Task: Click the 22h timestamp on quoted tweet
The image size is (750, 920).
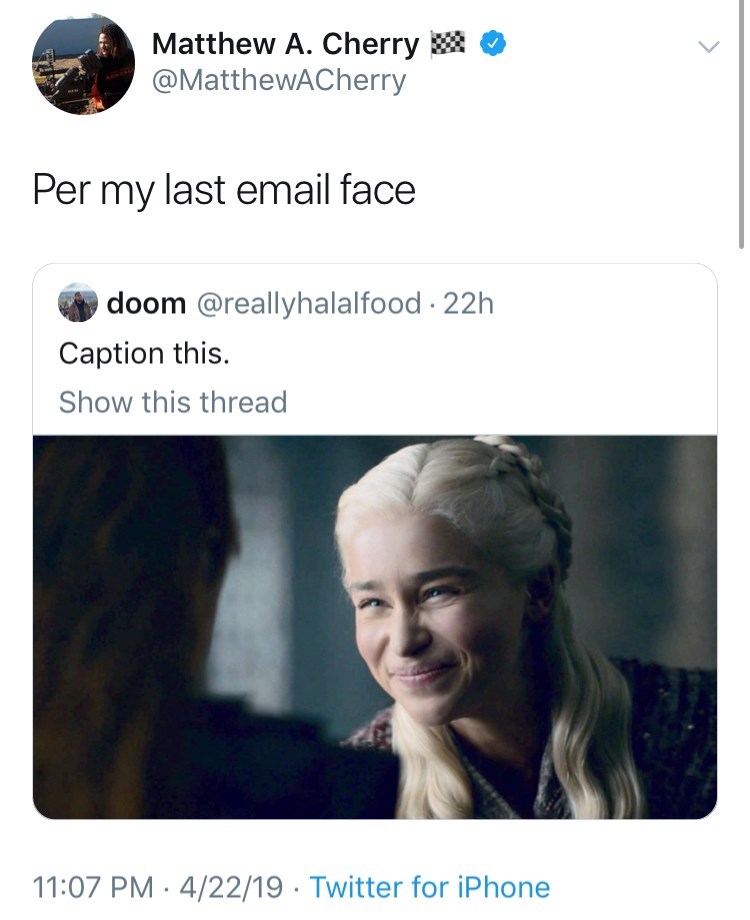Action: pyautogui.click(x=468, y=304)
